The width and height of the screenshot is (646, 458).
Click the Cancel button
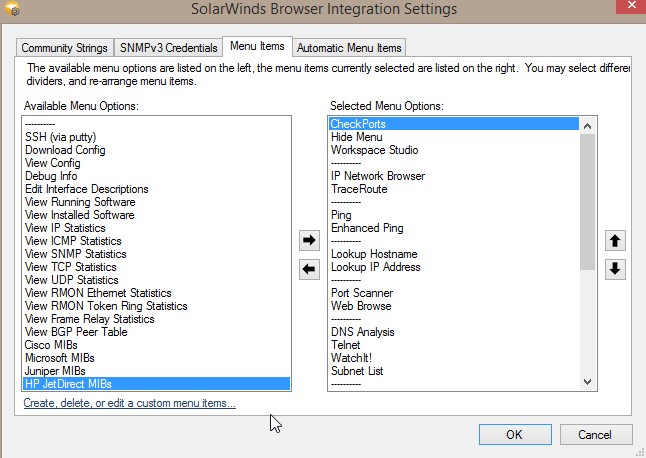click(x=595, y=435)
